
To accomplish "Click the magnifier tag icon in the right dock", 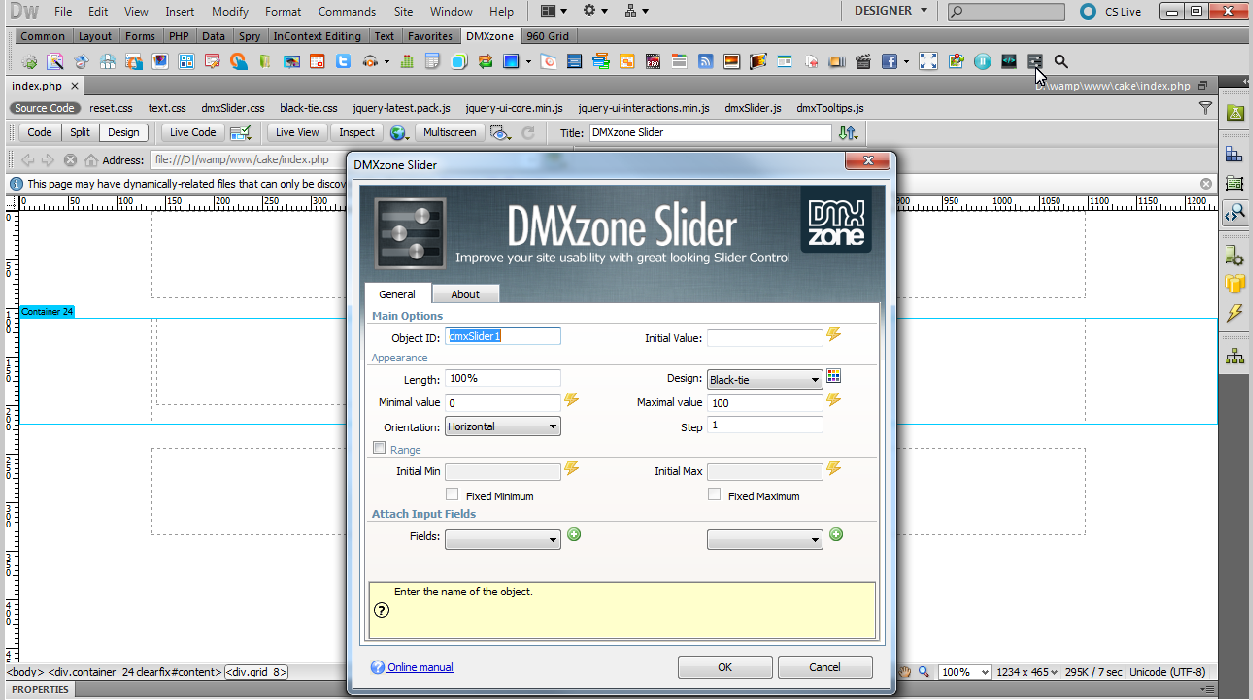I will [1235, 212].
